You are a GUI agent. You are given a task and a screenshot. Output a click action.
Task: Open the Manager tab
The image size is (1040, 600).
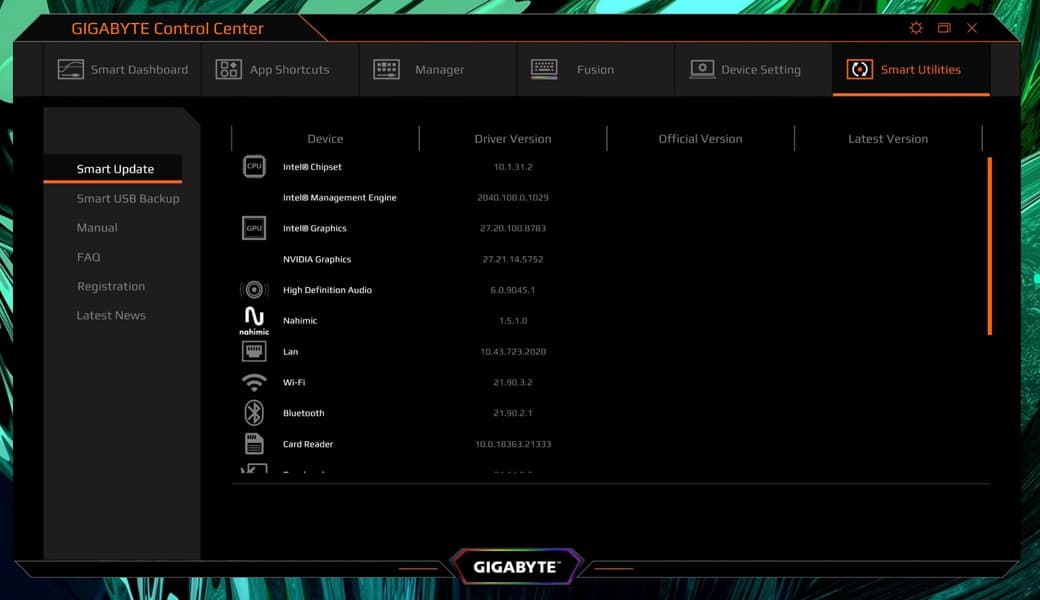(438, 70)
